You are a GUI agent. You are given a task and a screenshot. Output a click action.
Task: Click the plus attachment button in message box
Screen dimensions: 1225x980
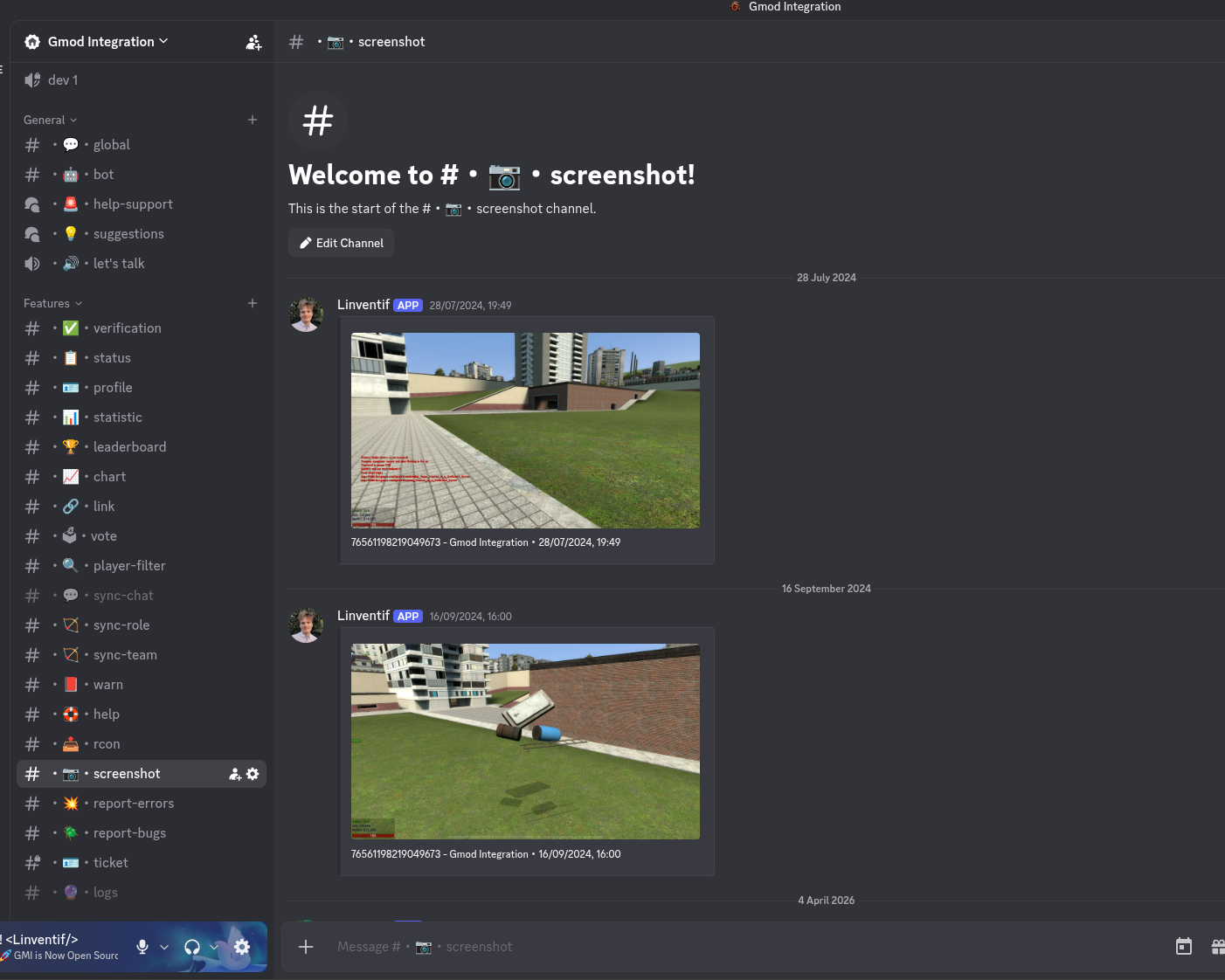(x=306, y=947)
